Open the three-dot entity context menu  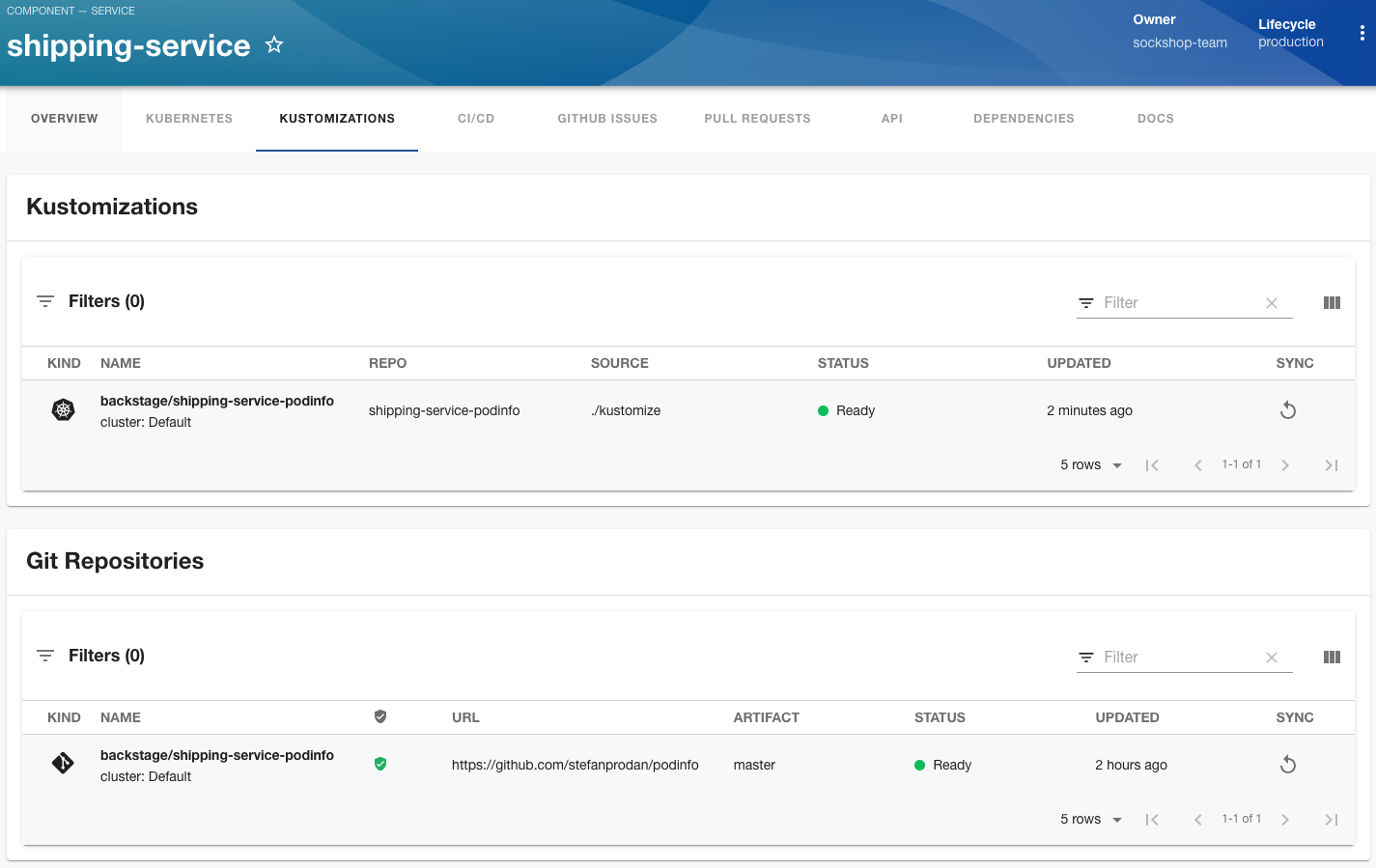pos(1362,33)
